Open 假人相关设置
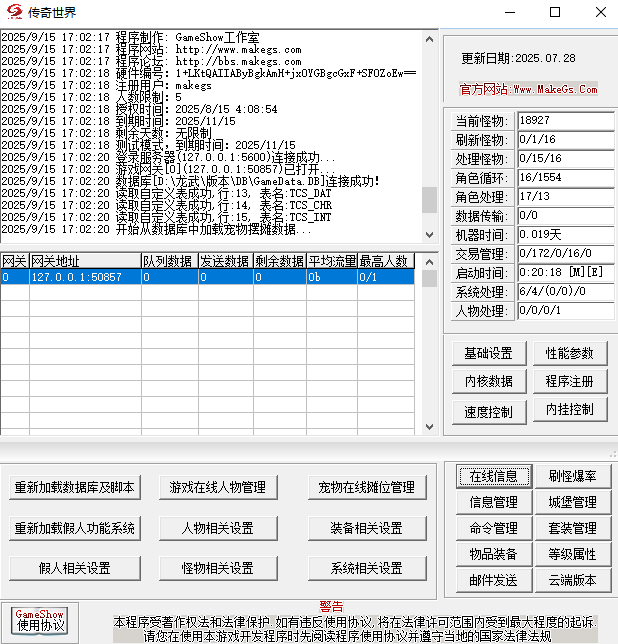The height and width of the screenshot is (644, 618). [75, 568]
